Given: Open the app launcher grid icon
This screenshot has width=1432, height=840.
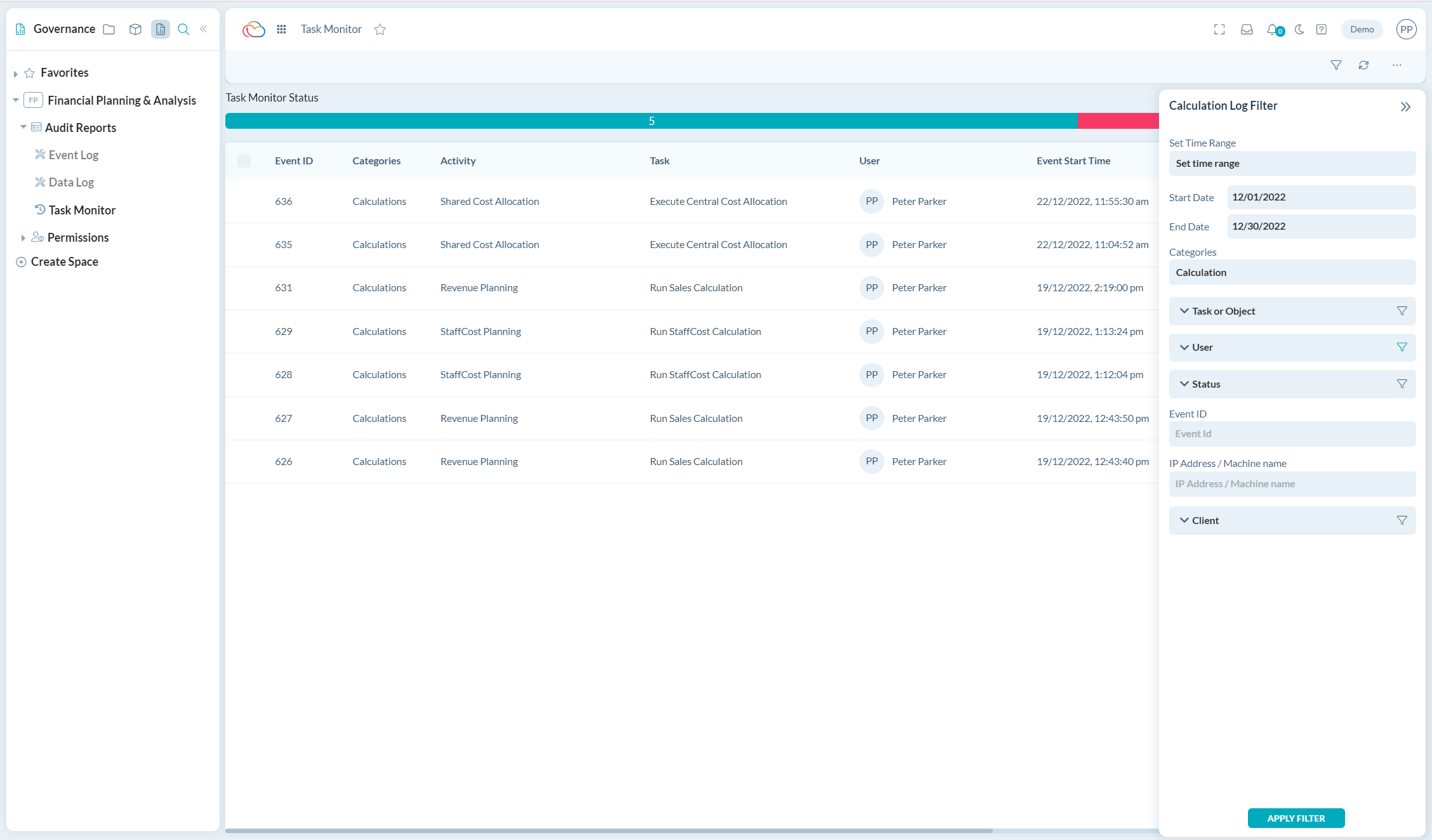Looking at the screenshot, I should [281, 29].
